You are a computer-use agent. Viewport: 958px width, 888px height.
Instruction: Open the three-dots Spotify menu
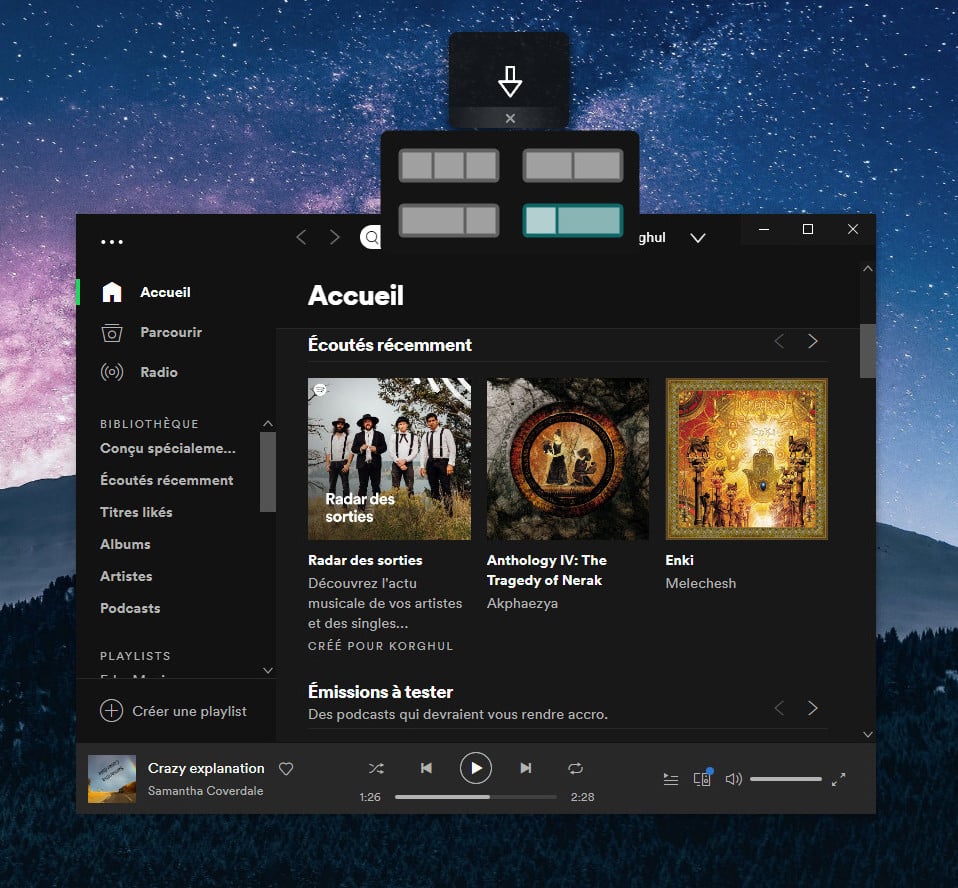point(112,241)
